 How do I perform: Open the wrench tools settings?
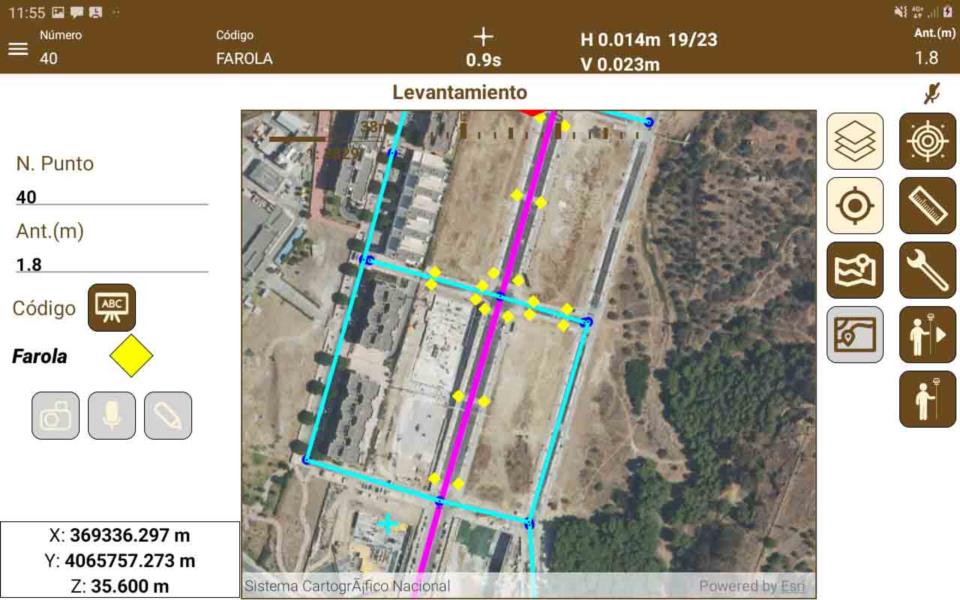(x=927, y=270)
